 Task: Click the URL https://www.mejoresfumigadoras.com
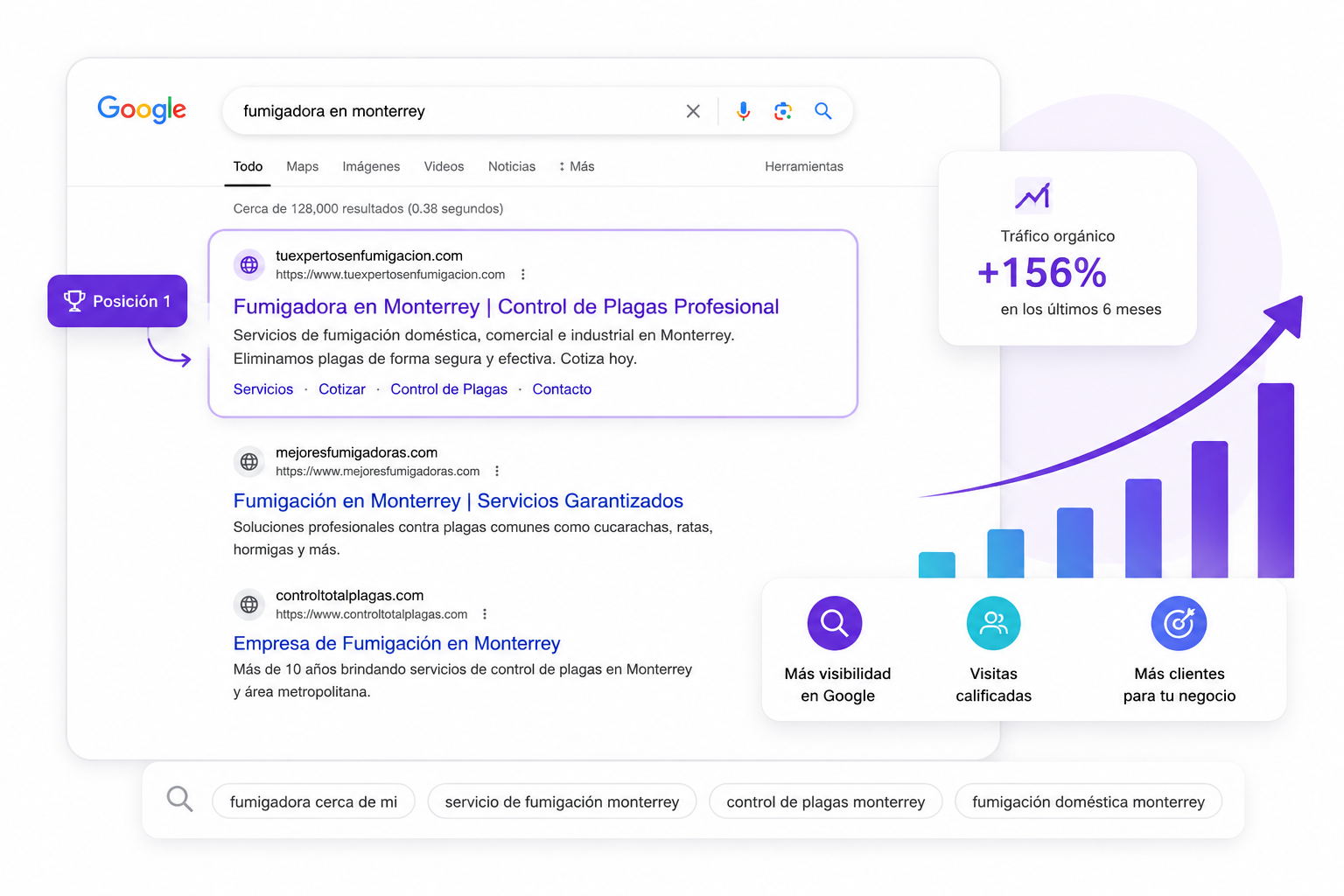[377, 471]
